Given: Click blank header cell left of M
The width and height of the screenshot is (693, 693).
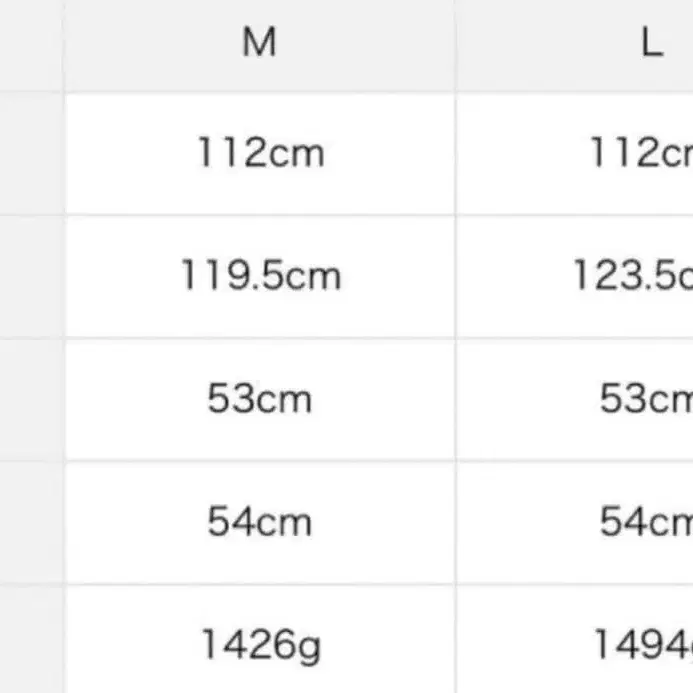Looking at the screenshot, I should point(31,43).
